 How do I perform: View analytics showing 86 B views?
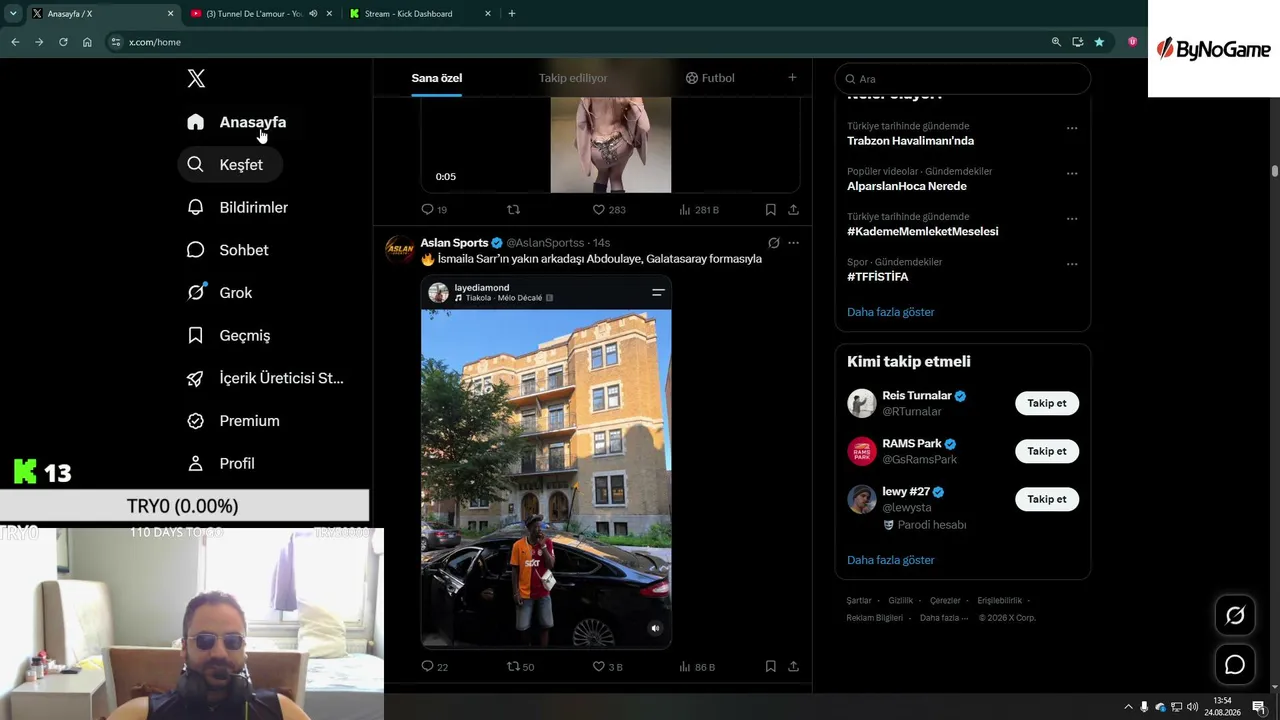click(697, 667)
